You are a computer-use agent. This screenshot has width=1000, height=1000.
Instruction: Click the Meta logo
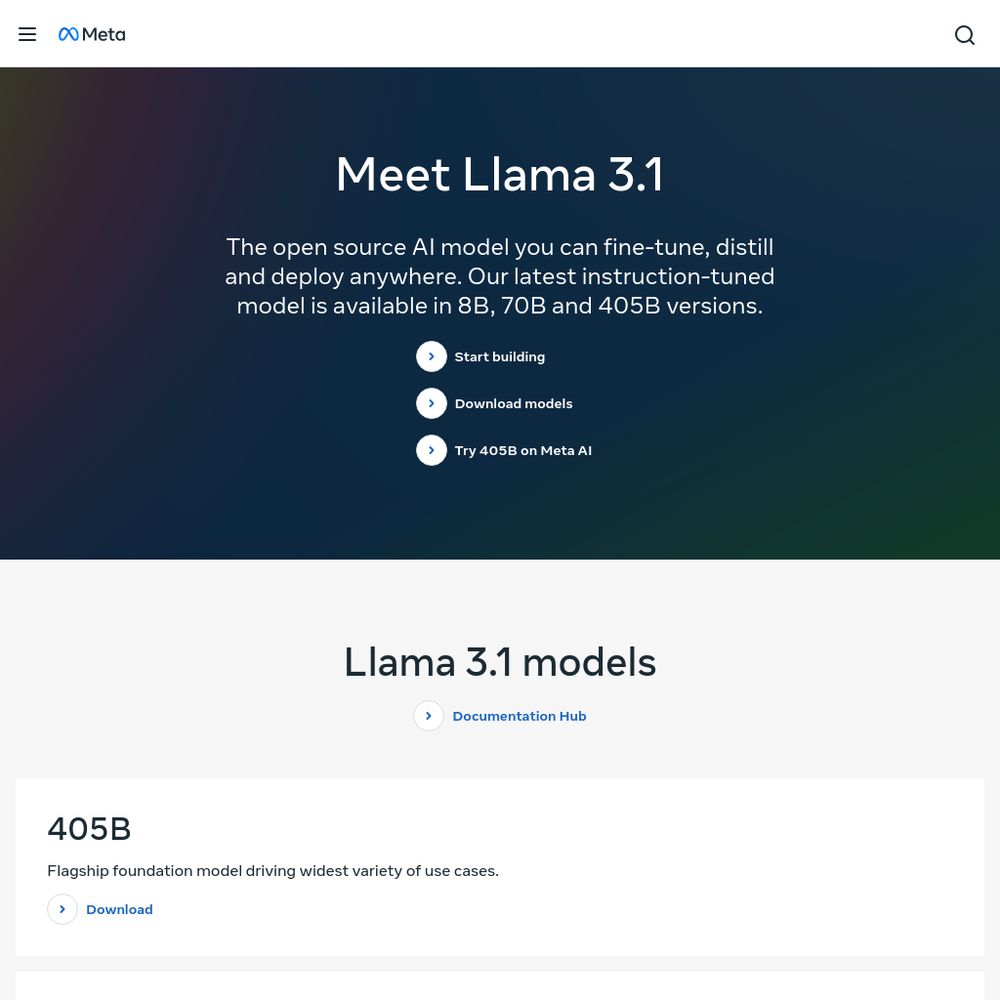[x=92, y=34]
